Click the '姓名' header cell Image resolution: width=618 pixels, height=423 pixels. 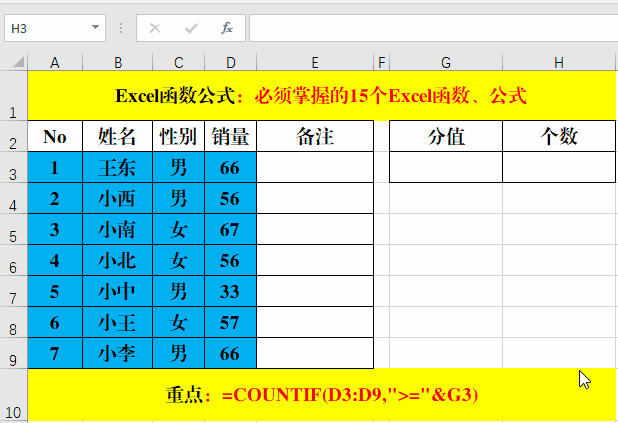click(x=117, y=136)
